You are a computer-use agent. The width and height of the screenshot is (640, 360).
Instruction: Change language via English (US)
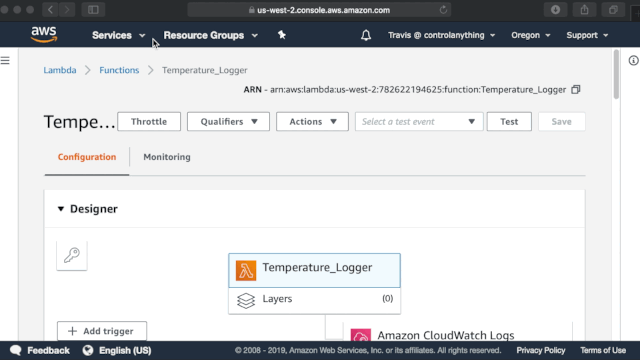[x=125, y=350]
